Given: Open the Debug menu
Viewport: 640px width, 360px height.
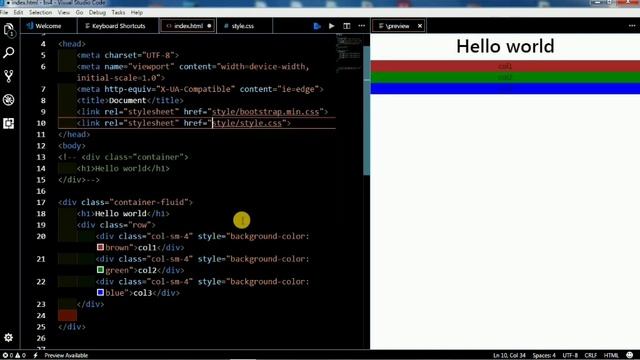Looking at the screenshot, I should click(97, 13).
